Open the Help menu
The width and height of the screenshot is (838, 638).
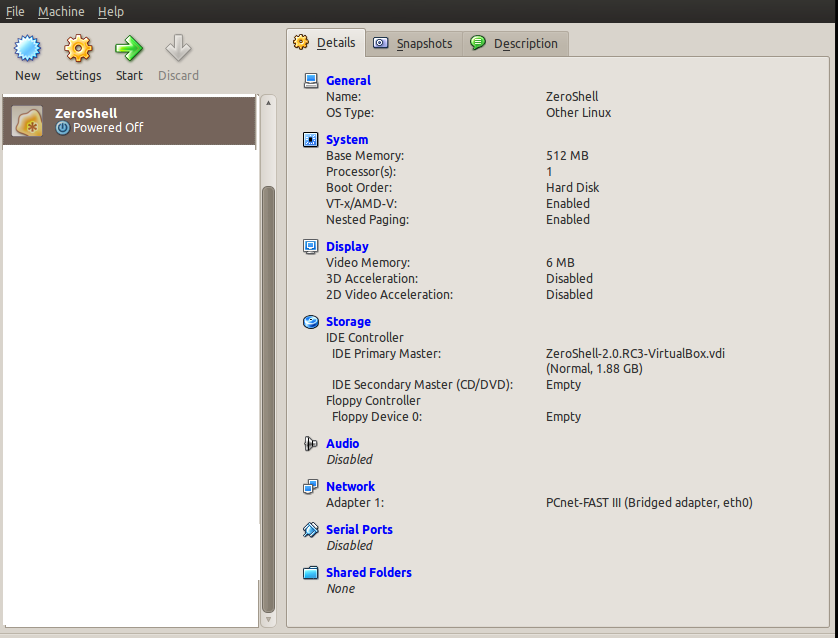tap(111, 11)
